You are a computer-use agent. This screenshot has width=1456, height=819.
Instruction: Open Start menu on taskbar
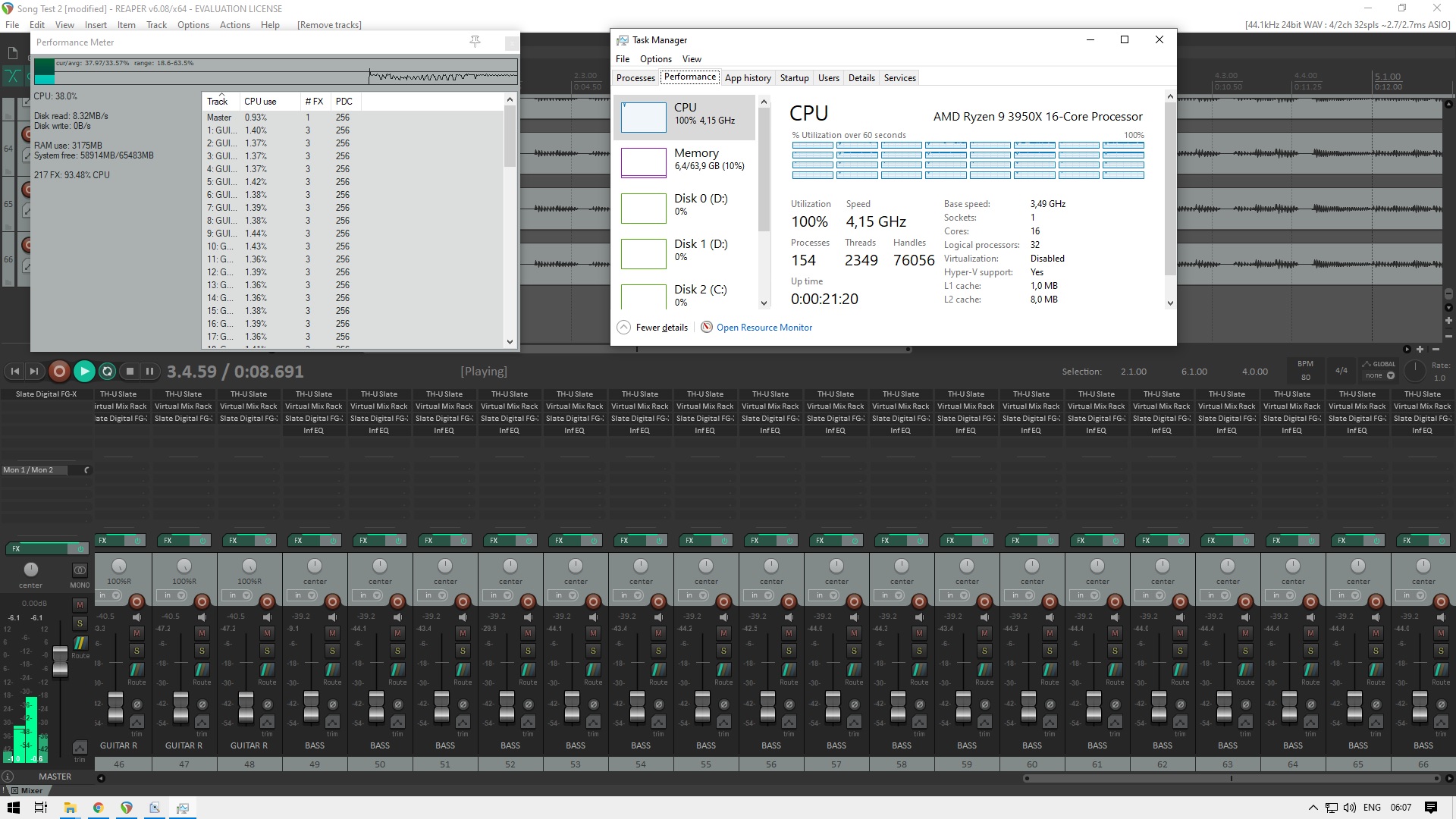(x=14, y=808)
